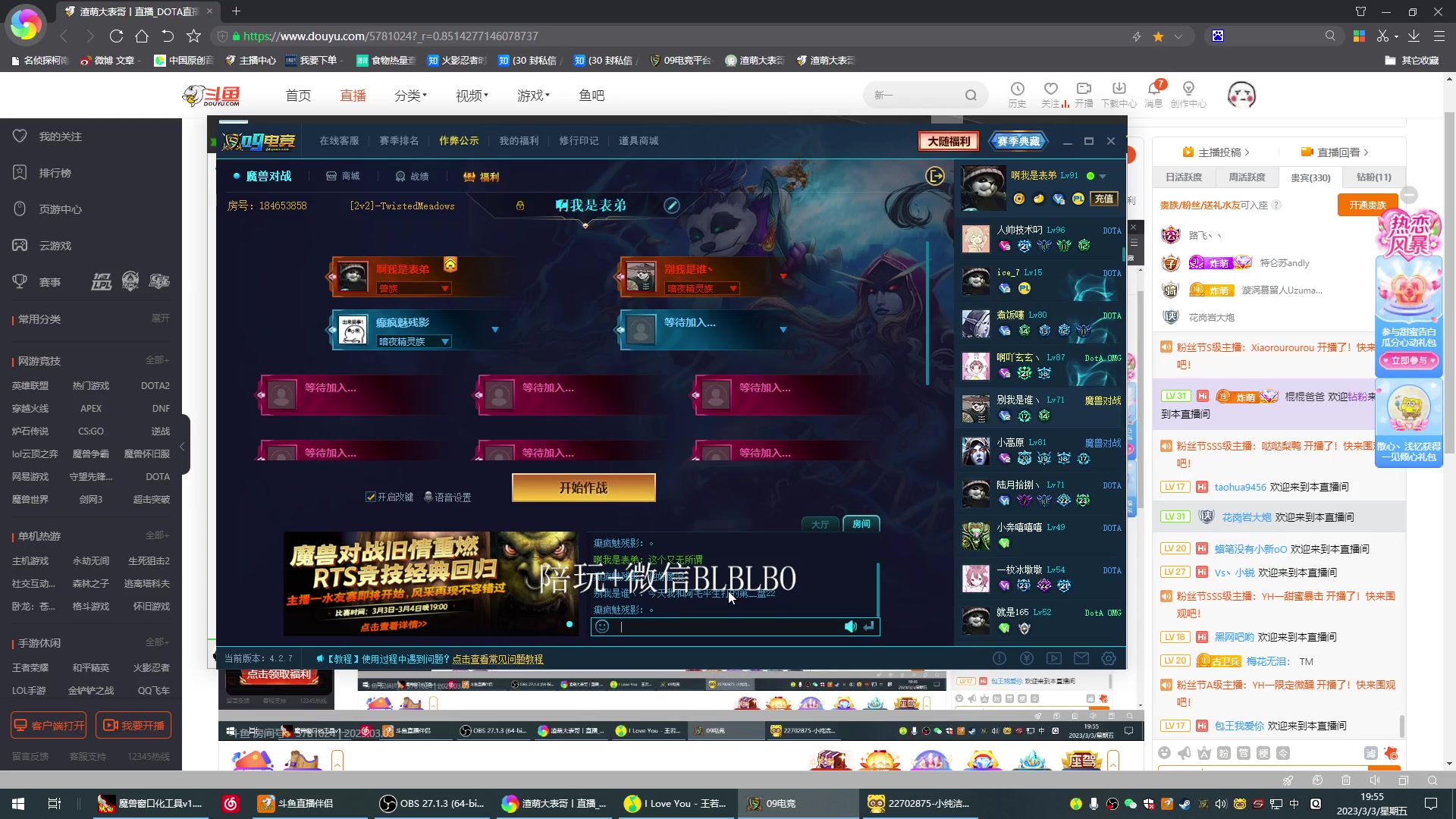
Task: Bookmark page with the star outline icon
Action: (x=193, y=36)
